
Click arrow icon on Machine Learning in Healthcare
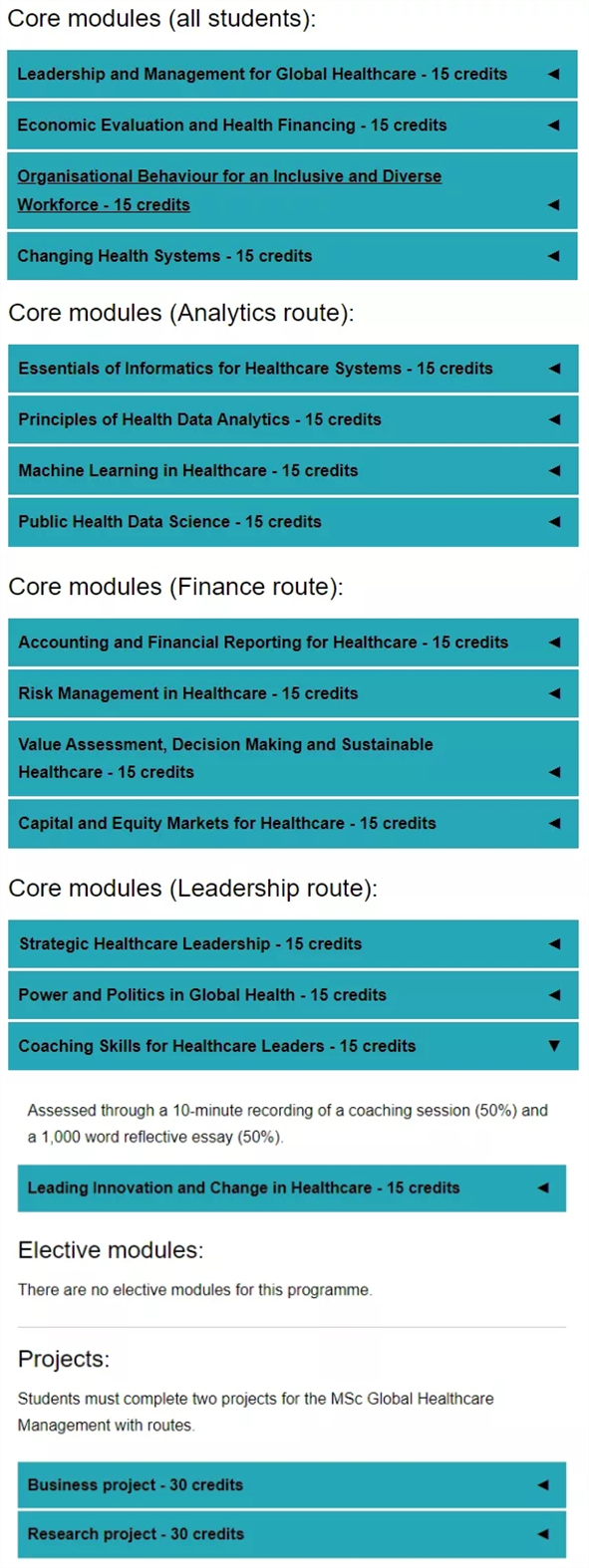tap(555, 470)
